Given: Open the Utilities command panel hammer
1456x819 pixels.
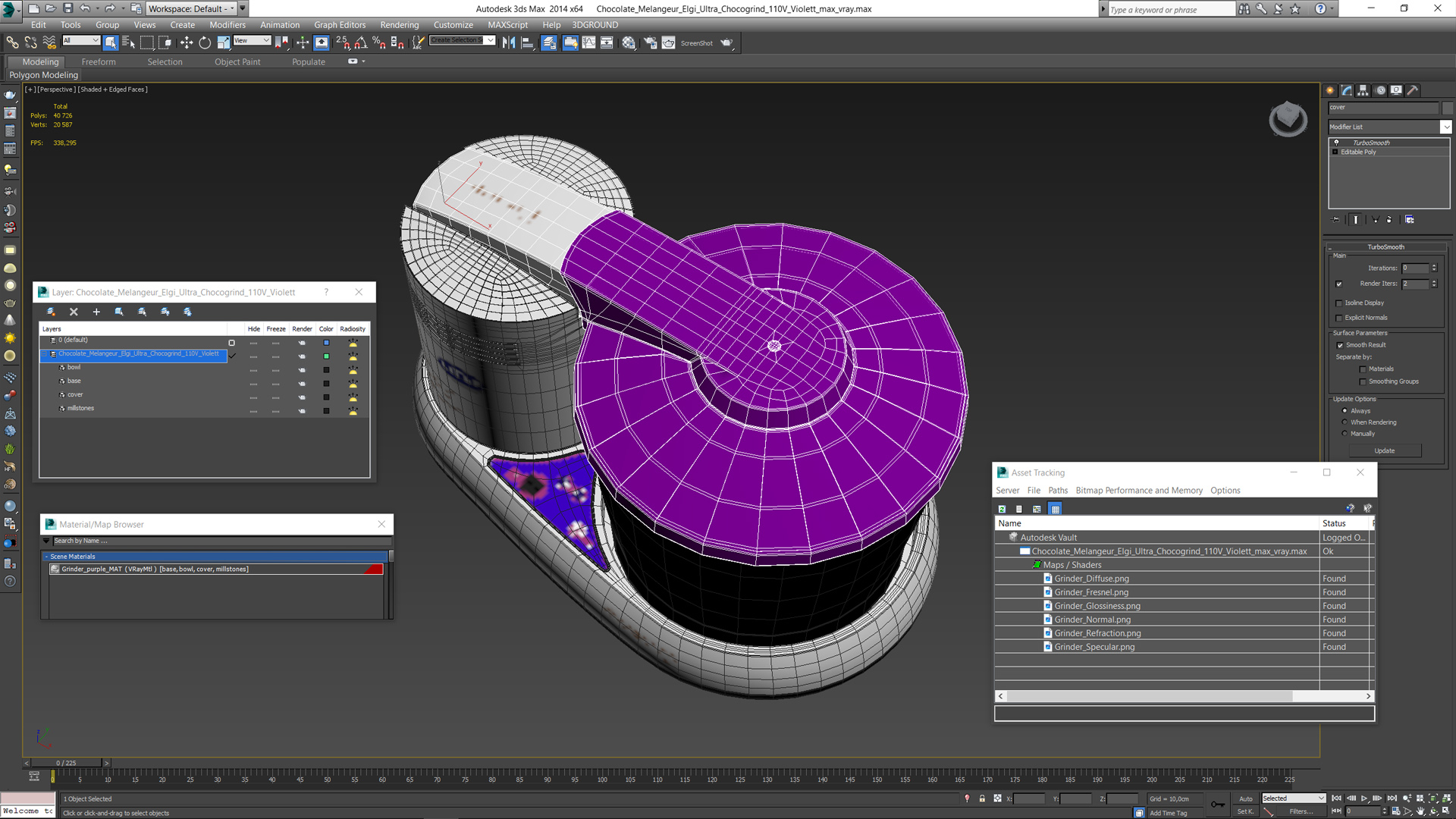Looking at the screenshot, I should tap(1413, 90).
